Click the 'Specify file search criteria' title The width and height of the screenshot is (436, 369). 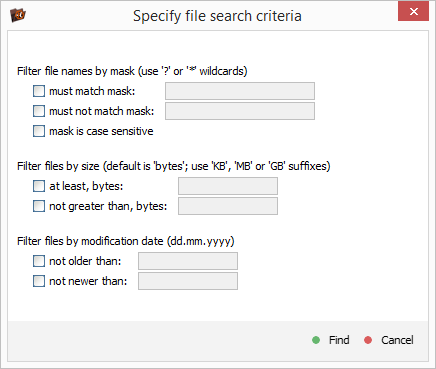pyautogui.click(x=217, y=16)
